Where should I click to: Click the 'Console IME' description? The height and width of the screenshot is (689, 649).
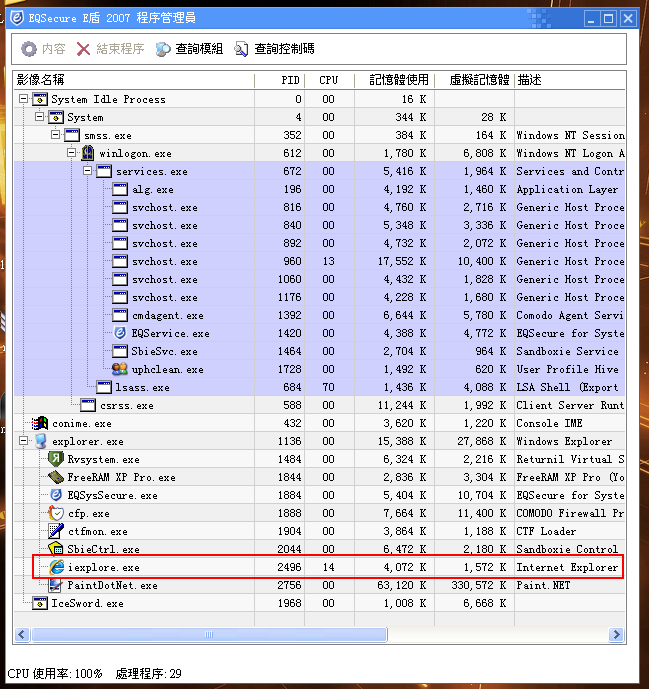(x=549, y=423)
